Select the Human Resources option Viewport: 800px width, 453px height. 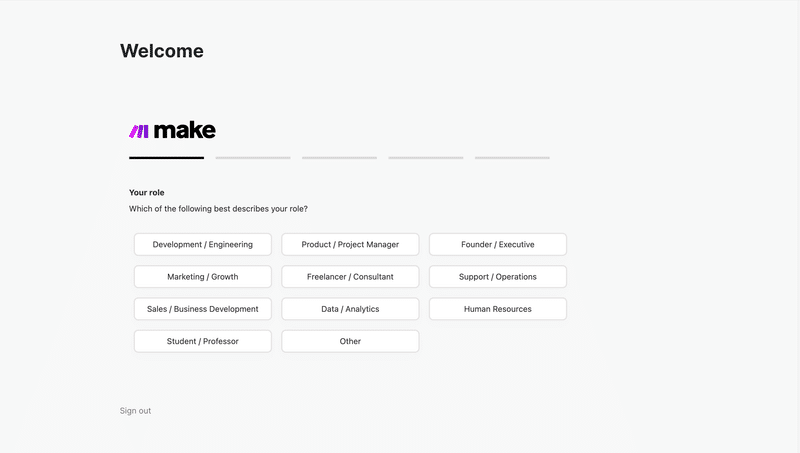[498, 309]
